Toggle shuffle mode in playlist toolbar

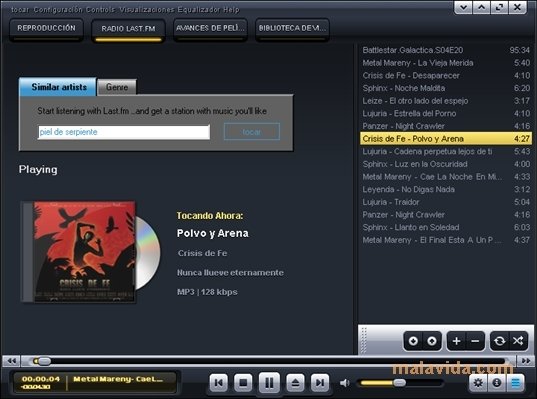pos(517,341)
